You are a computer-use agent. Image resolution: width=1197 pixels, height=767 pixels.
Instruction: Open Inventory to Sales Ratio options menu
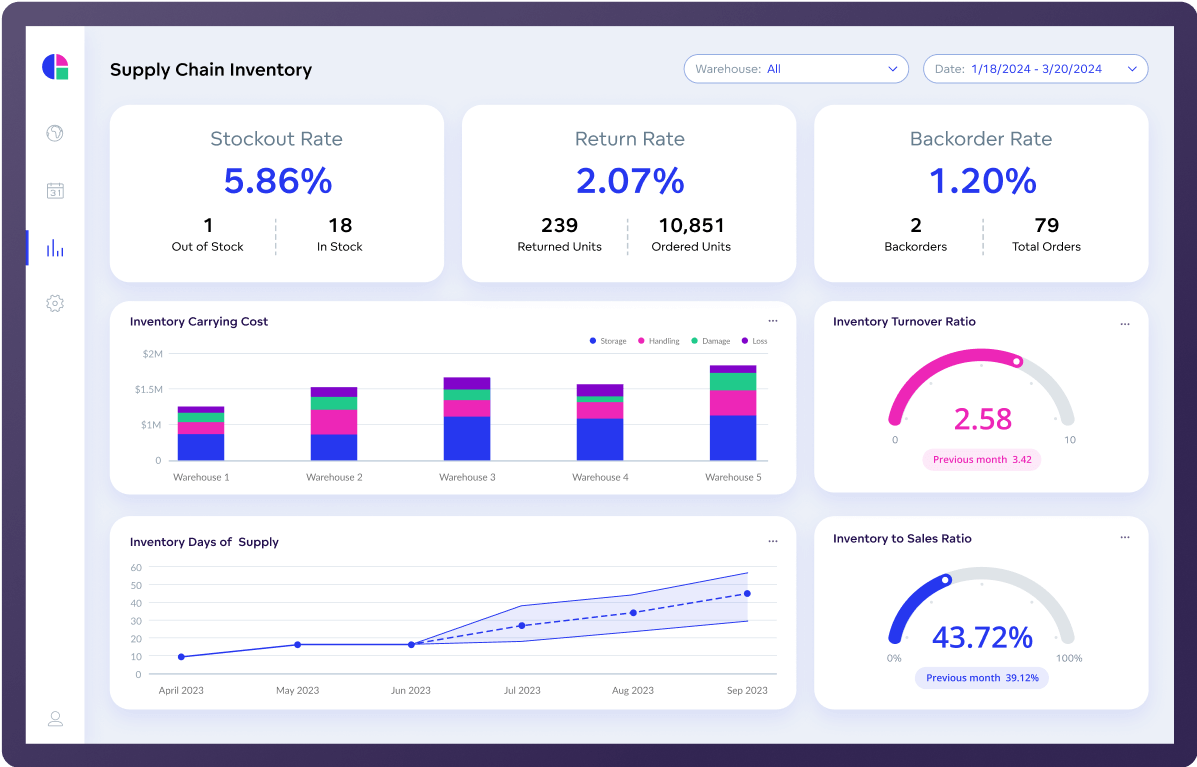1125,538
